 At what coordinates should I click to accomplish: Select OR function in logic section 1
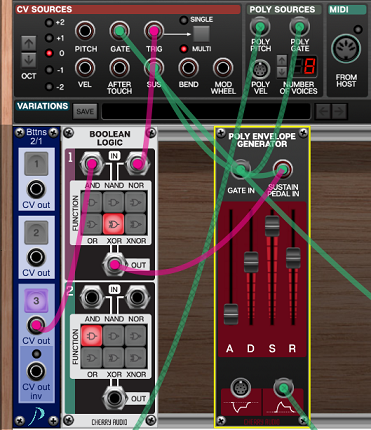pyautogui.click(x=92, y=224)
